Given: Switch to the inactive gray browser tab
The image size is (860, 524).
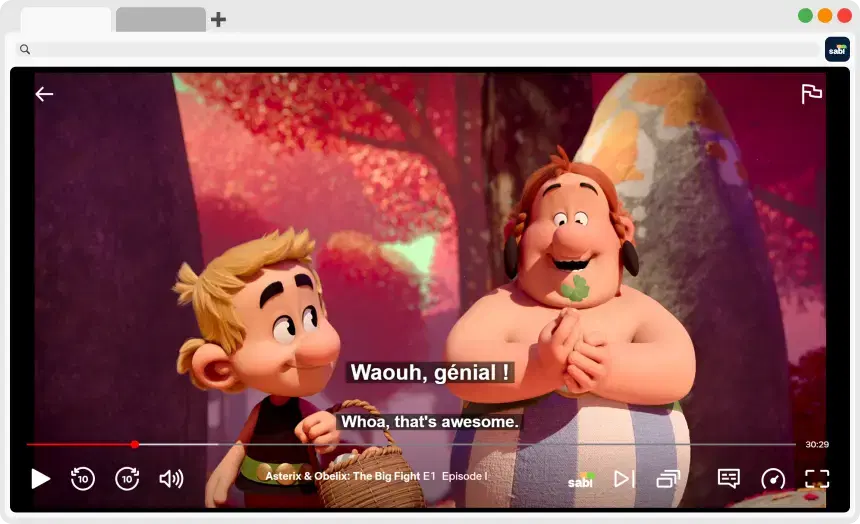Looking at the screenshot, I should [161, 19].
